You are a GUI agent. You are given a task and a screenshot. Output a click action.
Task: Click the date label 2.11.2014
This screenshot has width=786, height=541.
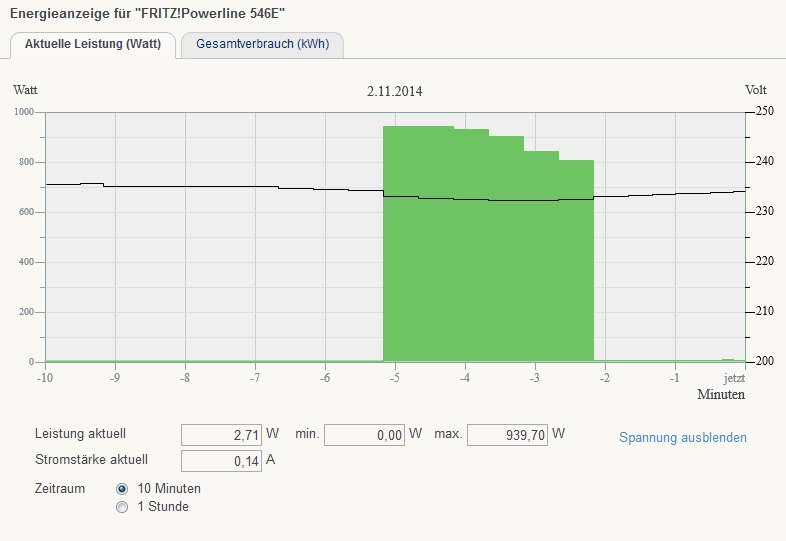tap(394, 91)
